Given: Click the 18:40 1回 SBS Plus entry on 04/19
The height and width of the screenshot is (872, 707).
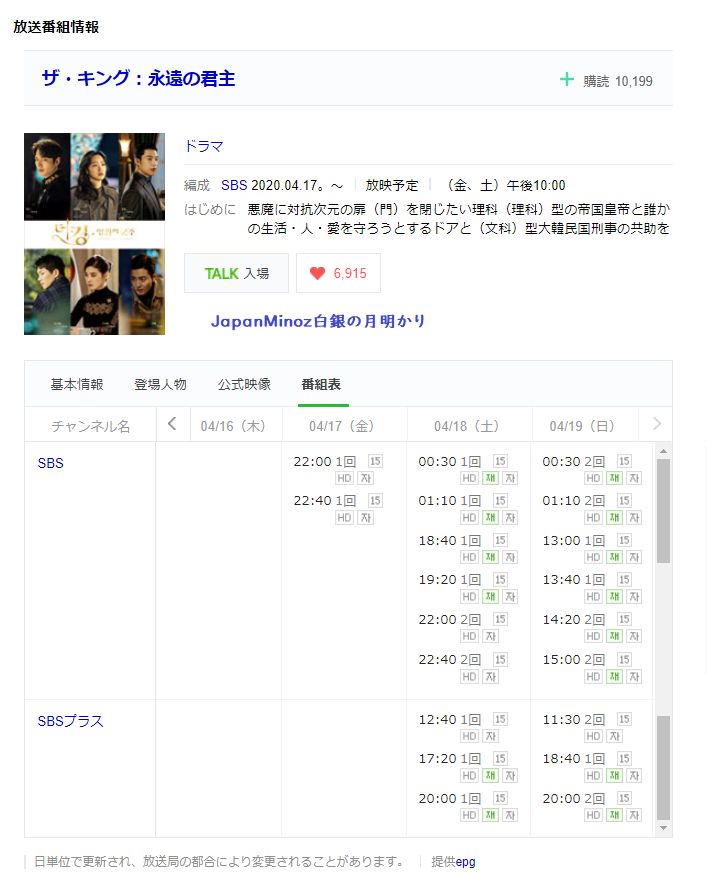Looking at the screenshot, I should pyautogui.click(x=573, y=759).
